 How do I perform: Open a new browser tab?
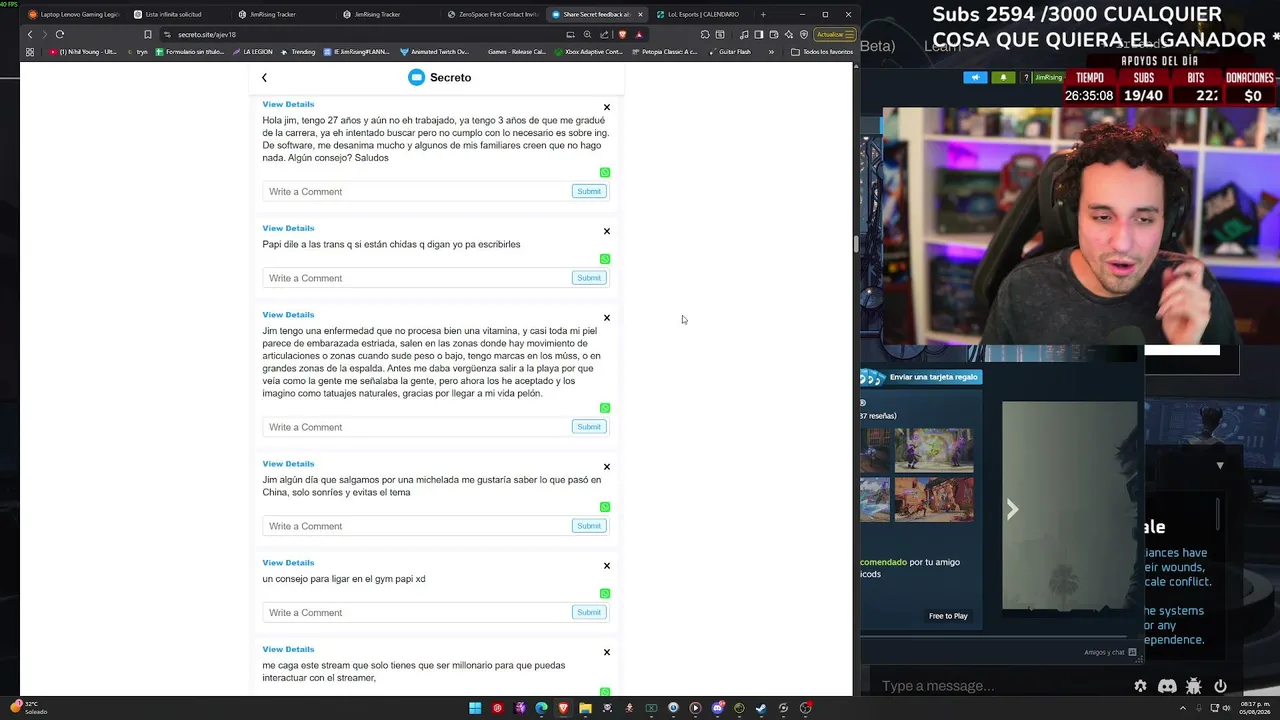763,14
